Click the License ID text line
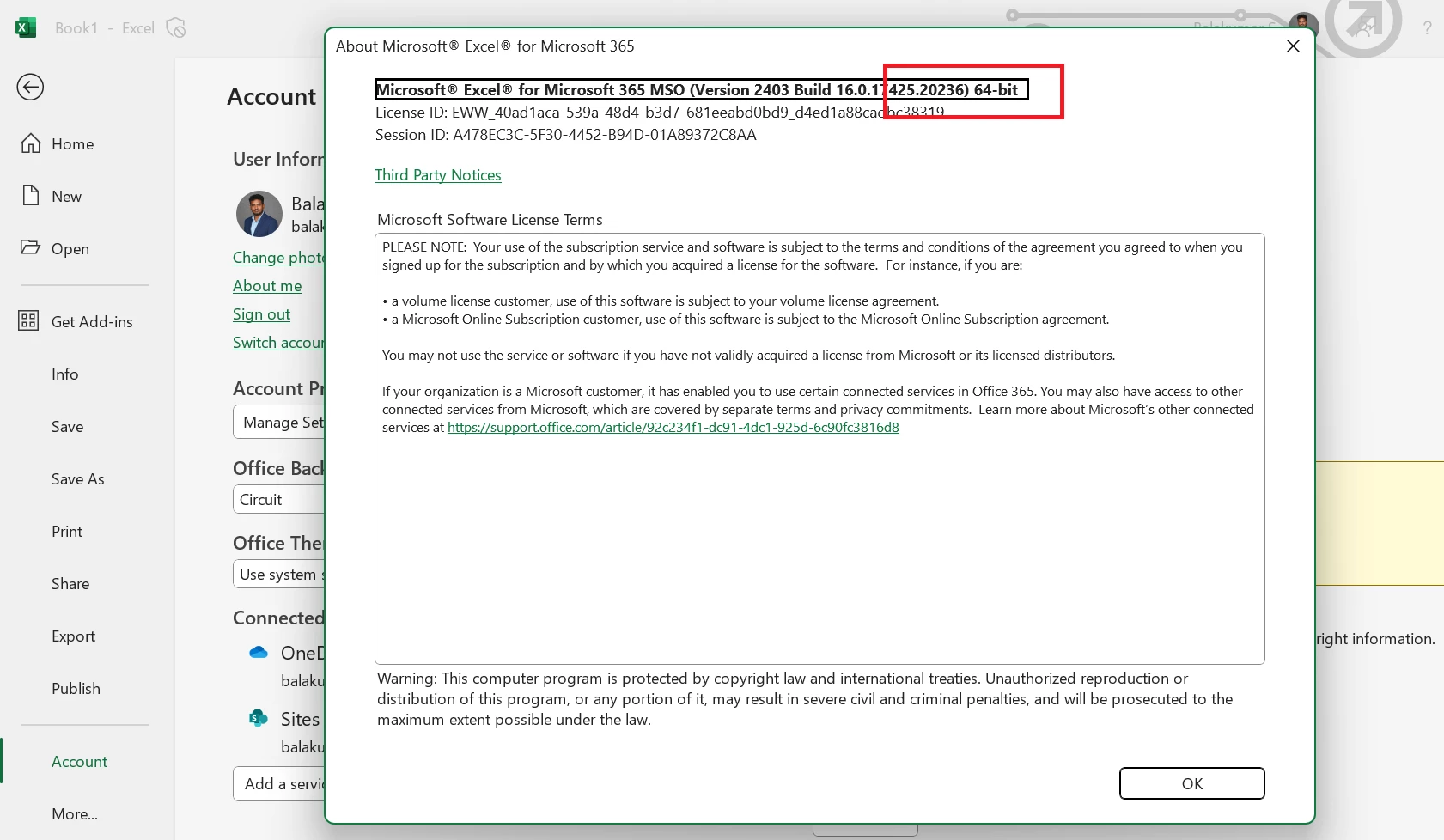The height and width of the screenshot is (840, 1444). [660, 113]
